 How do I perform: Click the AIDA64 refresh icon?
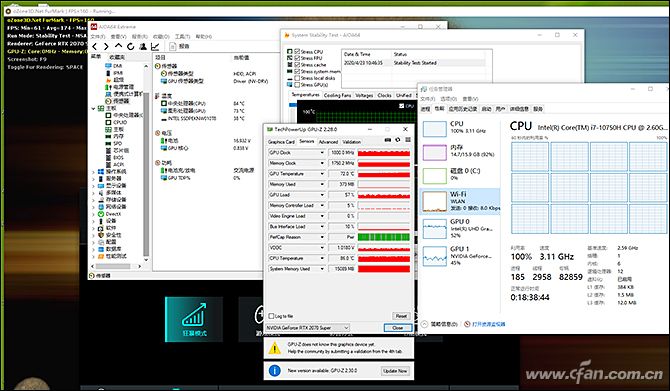[x=131, y=46]
